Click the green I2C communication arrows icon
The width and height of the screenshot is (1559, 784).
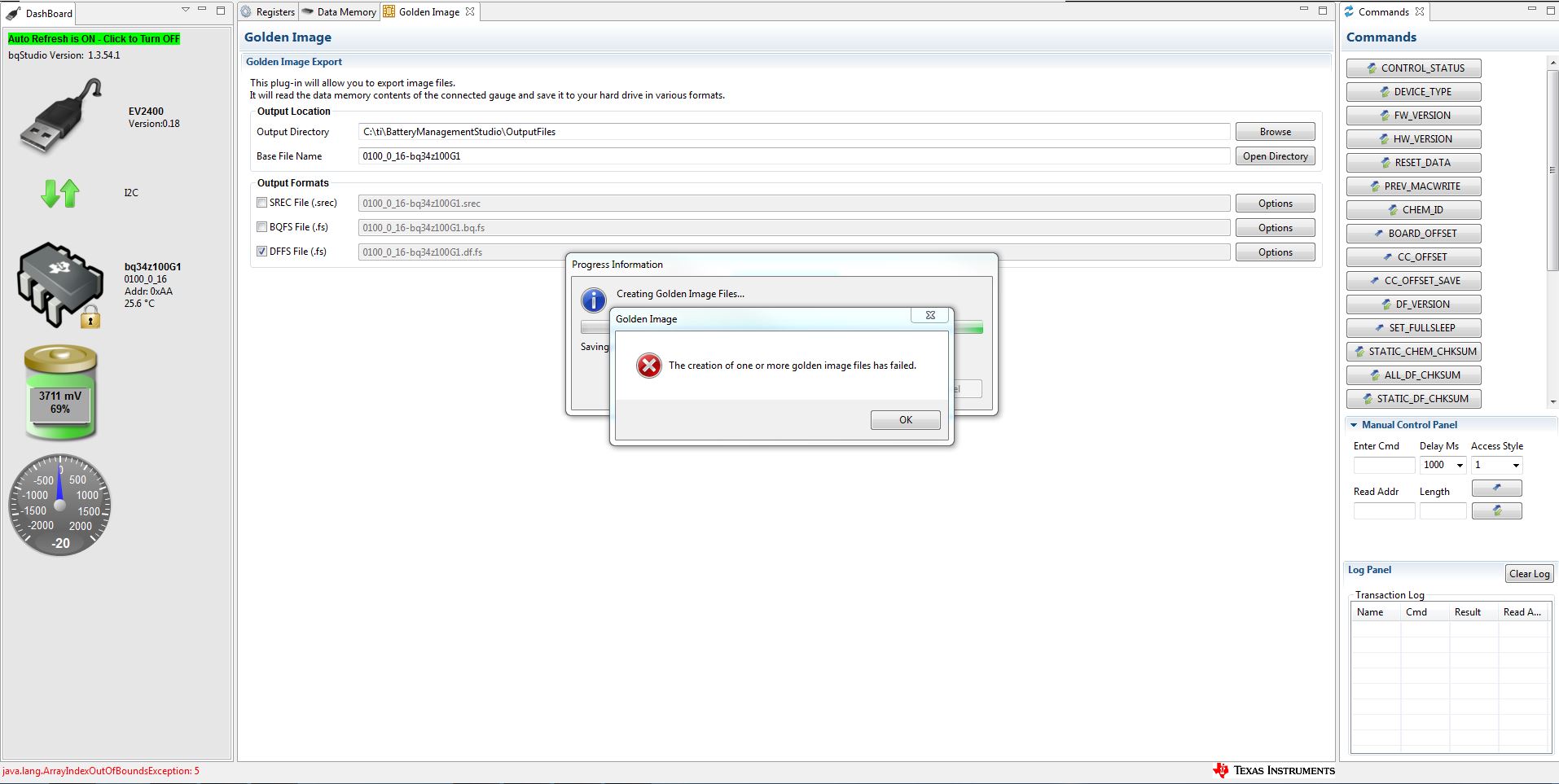[x=60, y=193]
